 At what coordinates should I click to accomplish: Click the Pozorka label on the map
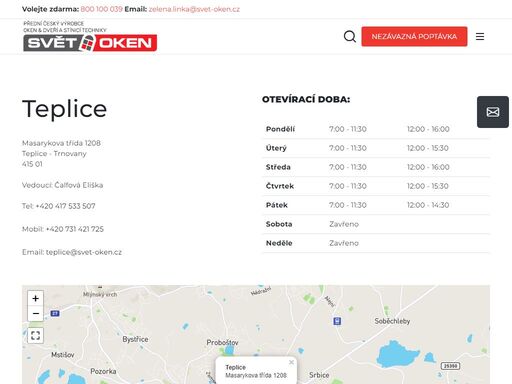(103, 371)
